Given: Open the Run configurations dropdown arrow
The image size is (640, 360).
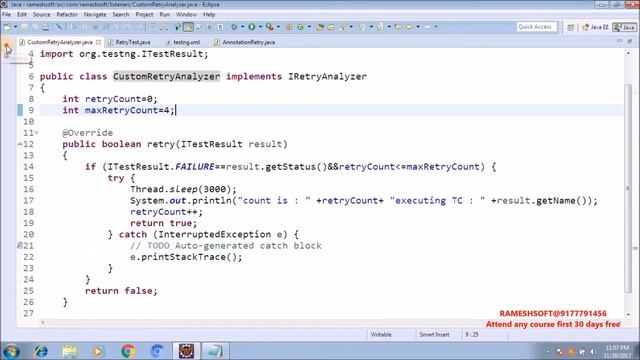Looking at the screenshot, I should pos(260,27).
